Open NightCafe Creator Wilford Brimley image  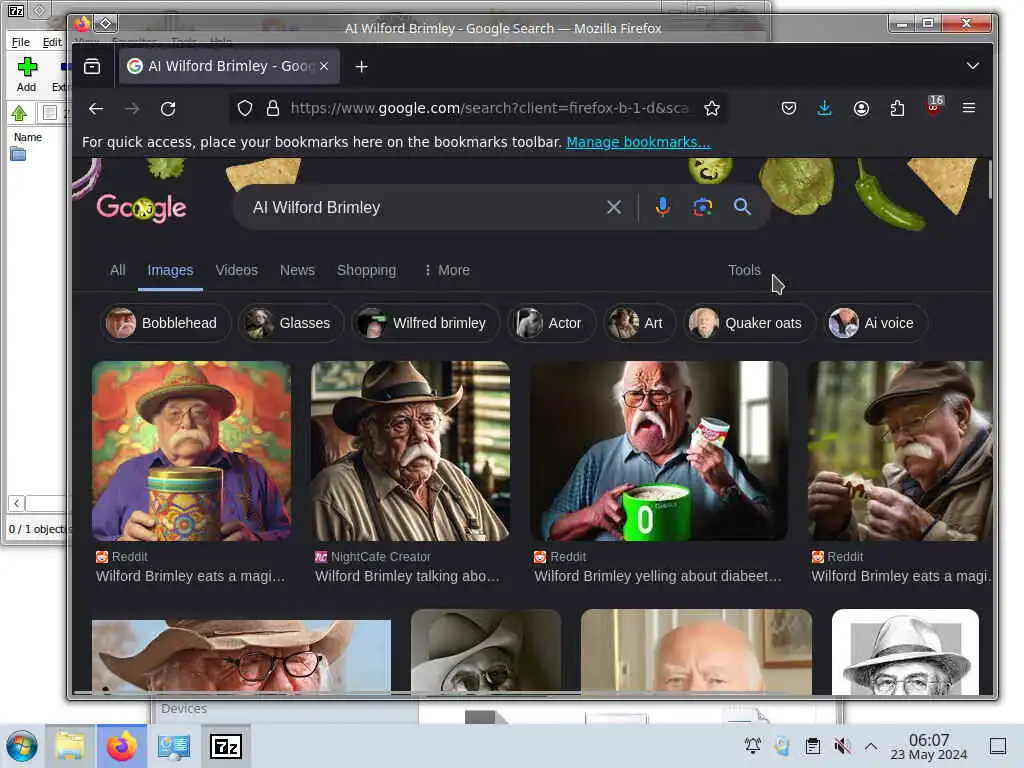coord(410,451)
